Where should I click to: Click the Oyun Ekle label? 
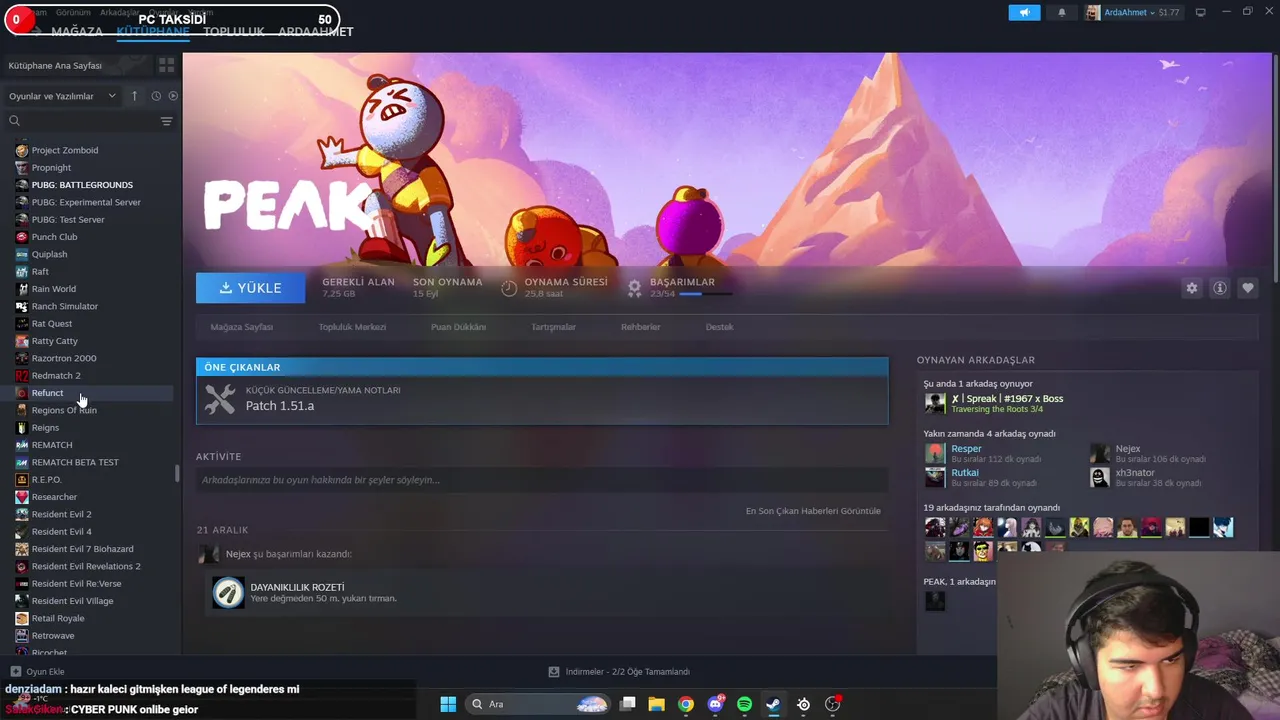point(45,672)
